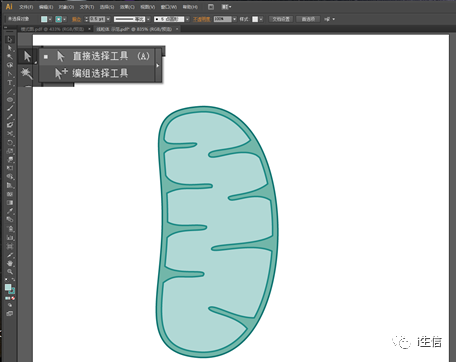Open the stroke weight dropdown
This screenshot has height=362, width=456.
(x=108, y=19)
